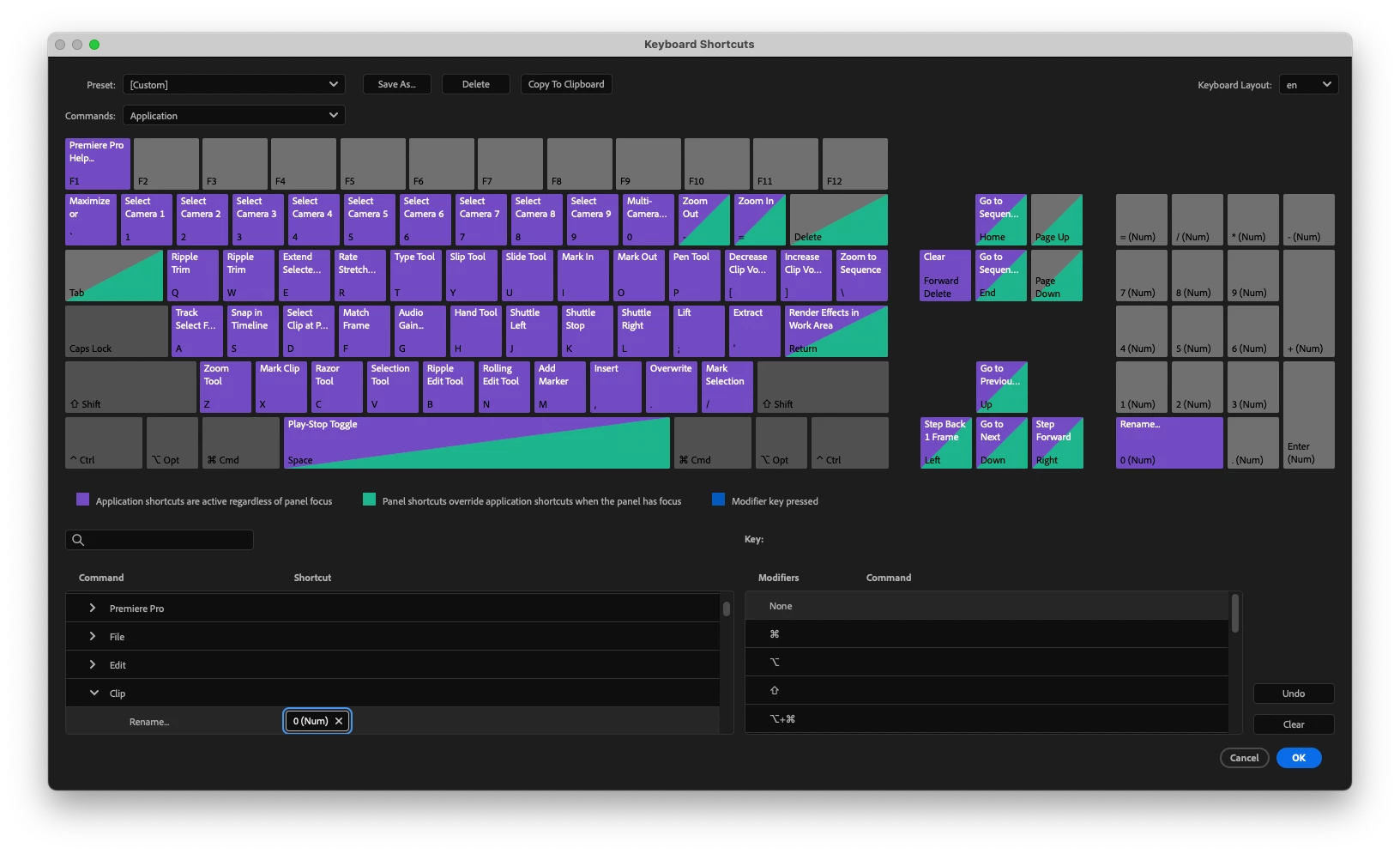Screen dimensions: 1400x854
Task: Click the Zoom to Sequence backslash key
Action: pyautogui.click(x=862, y=276)
